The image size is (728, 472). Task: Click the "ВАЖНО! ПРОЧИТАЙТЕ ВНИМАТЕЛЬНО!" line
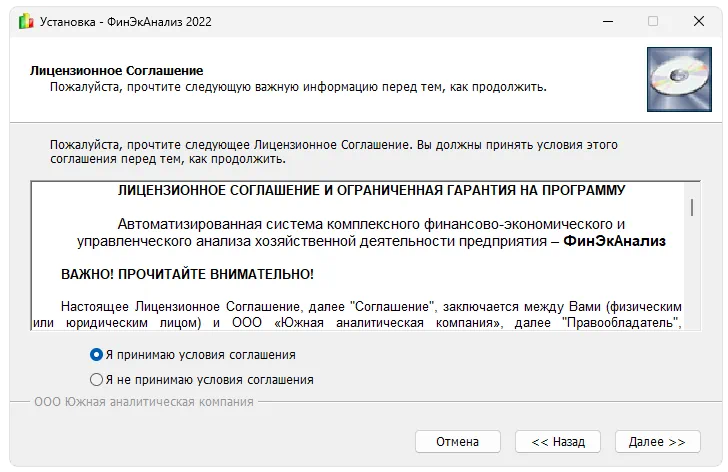(x=187, y=274)
